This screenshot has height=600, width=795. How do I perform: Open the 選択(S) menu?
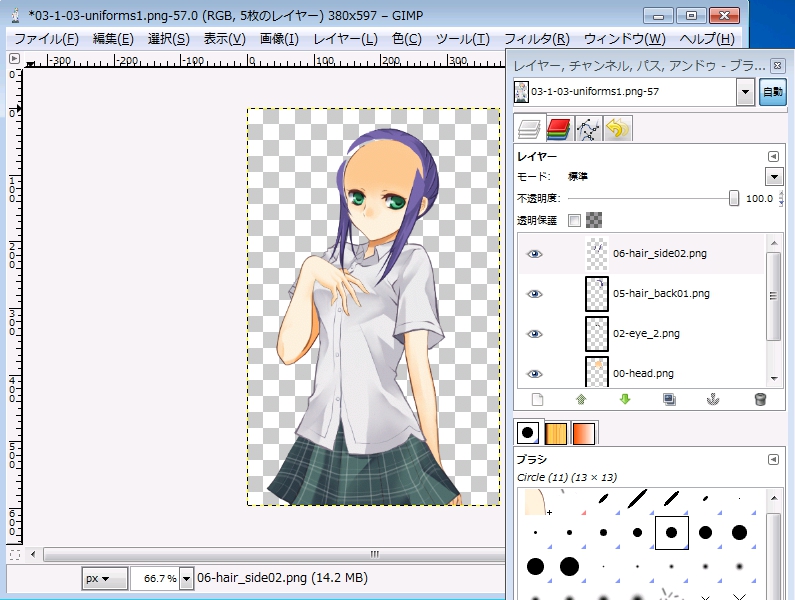point(168,39)
